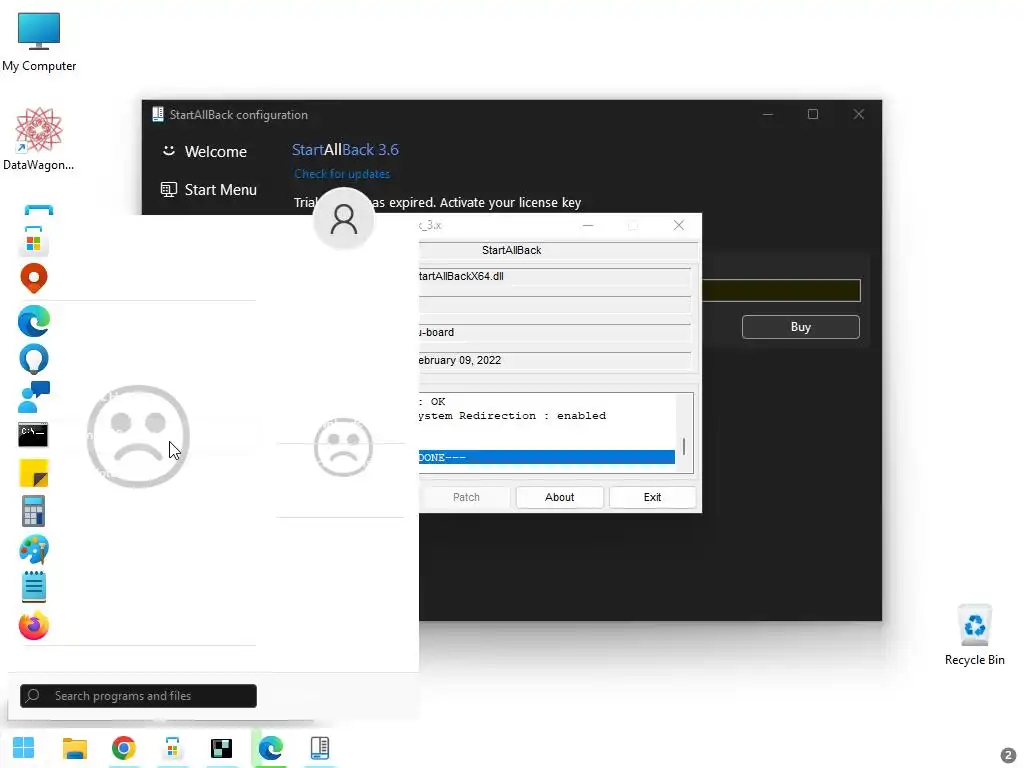Image resolution: width=1024 pixels, height=768 pixels.
Task: Select the highlighted DONE log line
Action: [547, 457]
